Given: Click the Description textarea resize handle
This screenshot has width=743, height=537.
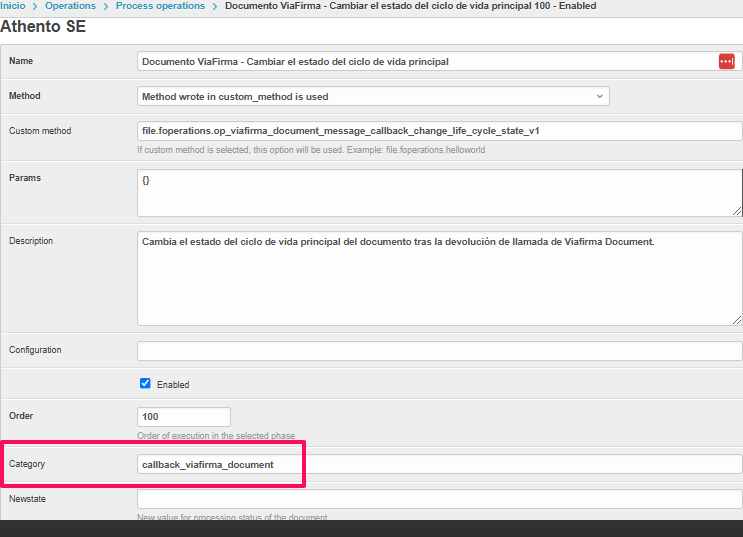Looking at the screenshot, I should click(737, 320).
